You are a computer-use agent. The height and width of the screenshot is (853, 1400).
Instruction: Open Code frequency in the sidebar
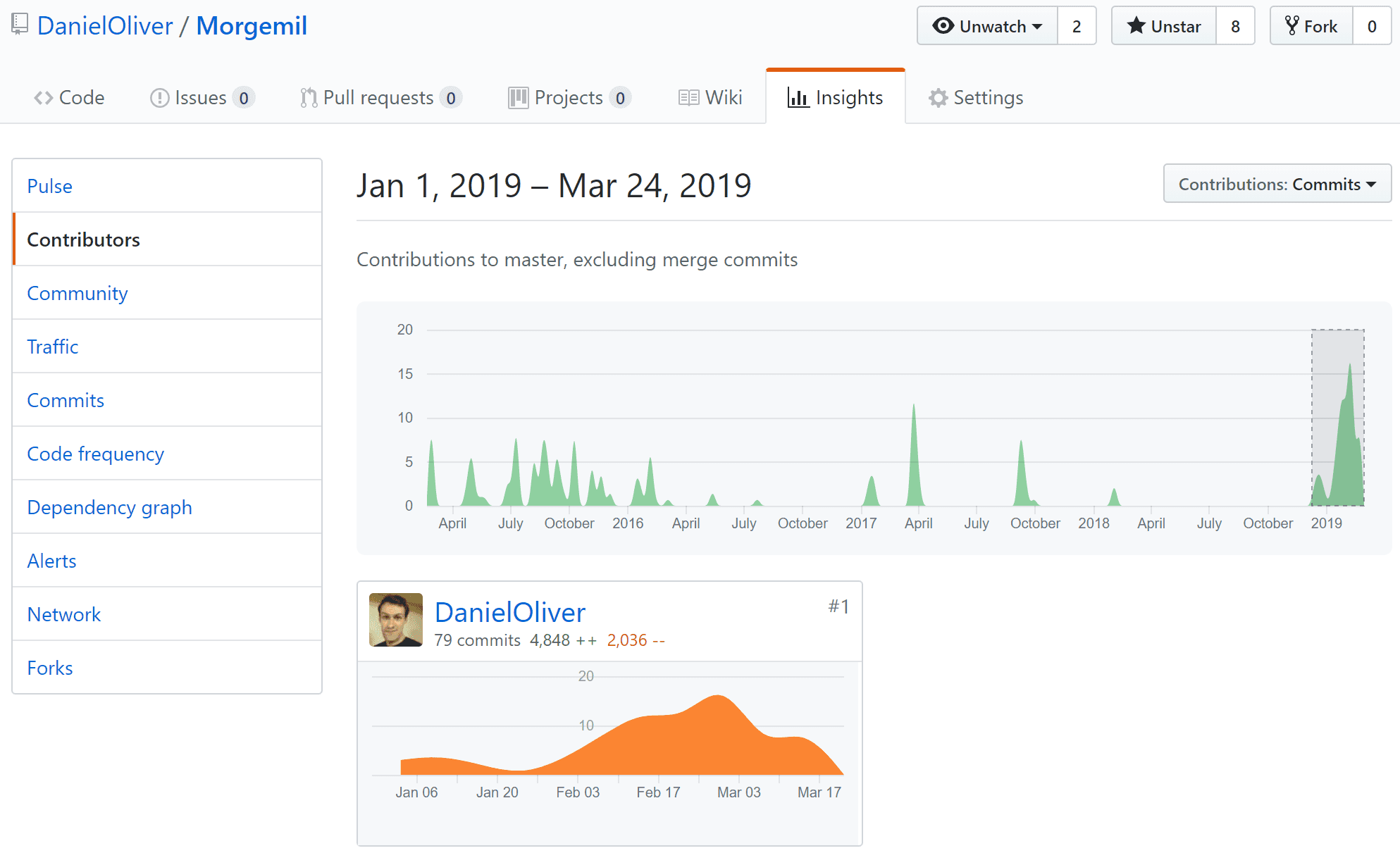167,454
